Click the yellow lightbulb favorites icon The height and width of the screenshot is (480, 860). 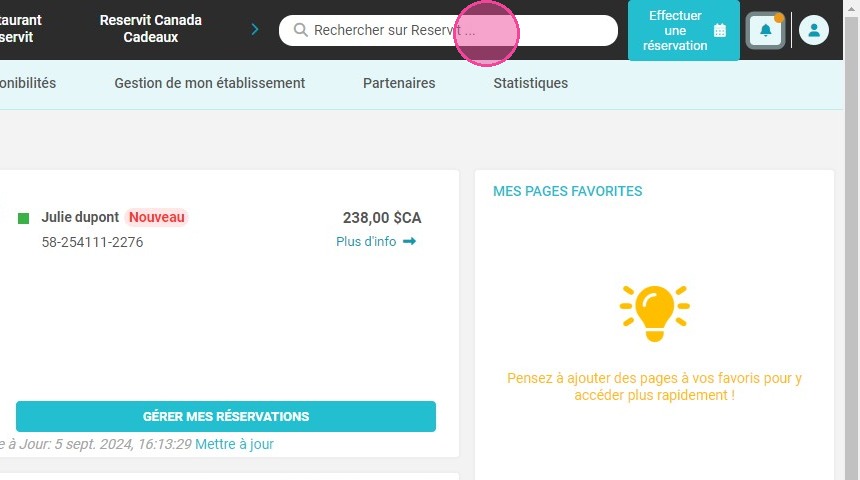pos(654,313)
